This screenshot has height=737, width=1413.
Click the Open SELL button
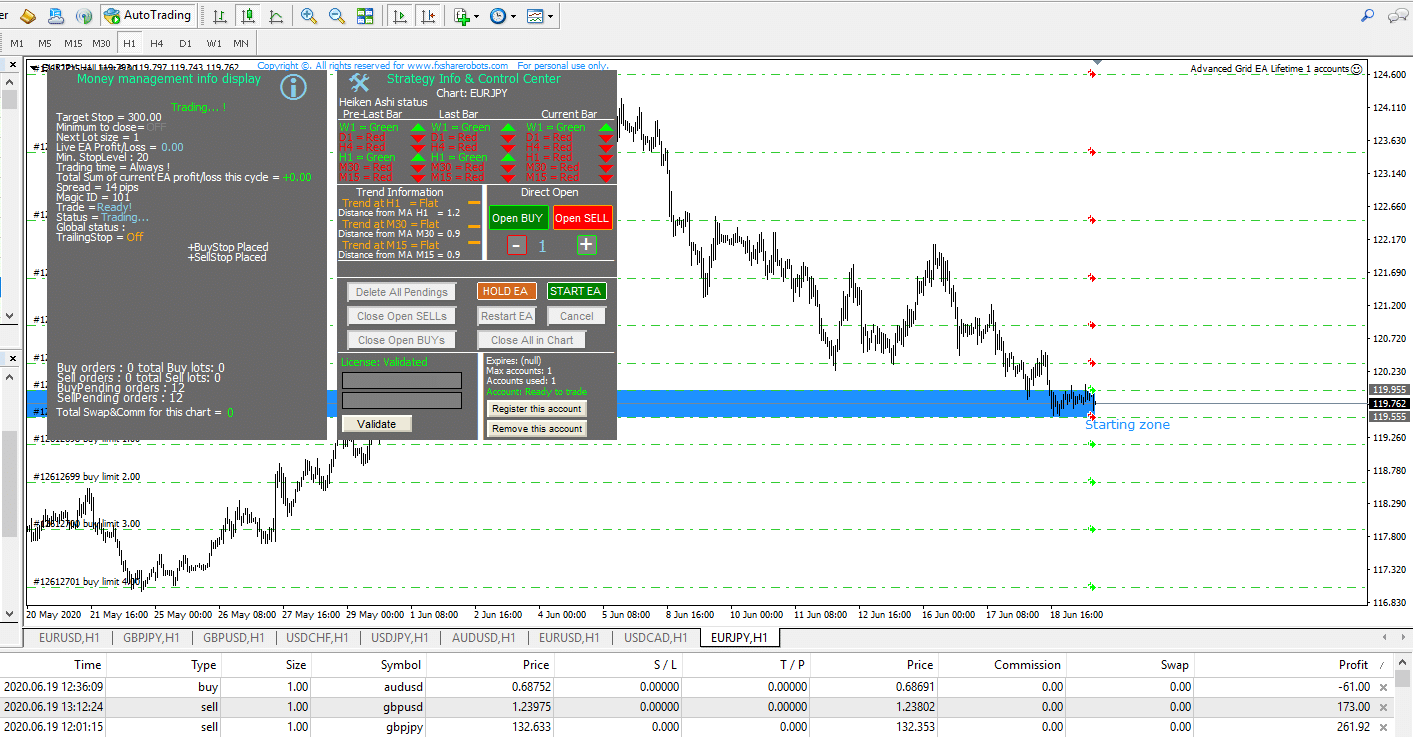click(582, 218)
